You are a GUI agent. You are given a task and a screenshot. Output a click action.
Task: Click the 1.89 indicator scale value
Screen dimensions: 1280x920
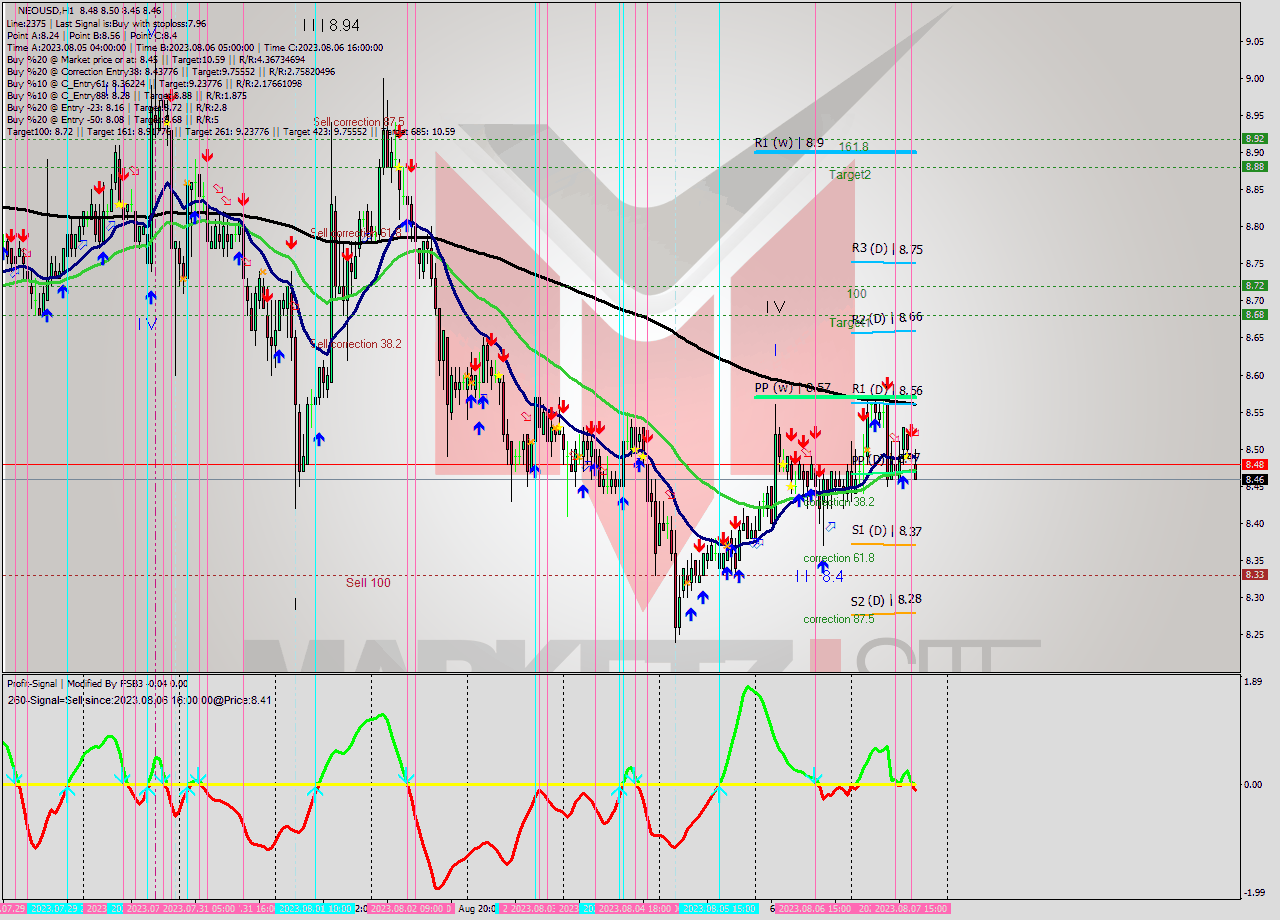[1253, 682]
